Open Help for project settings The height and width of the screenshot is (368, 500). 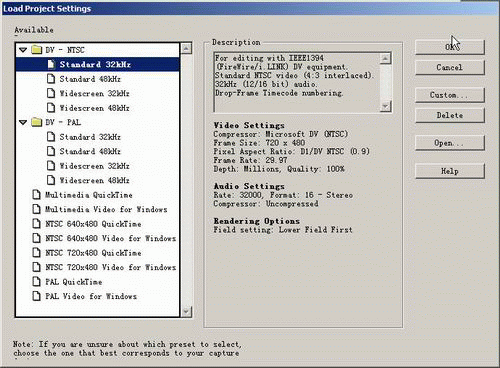450,171
